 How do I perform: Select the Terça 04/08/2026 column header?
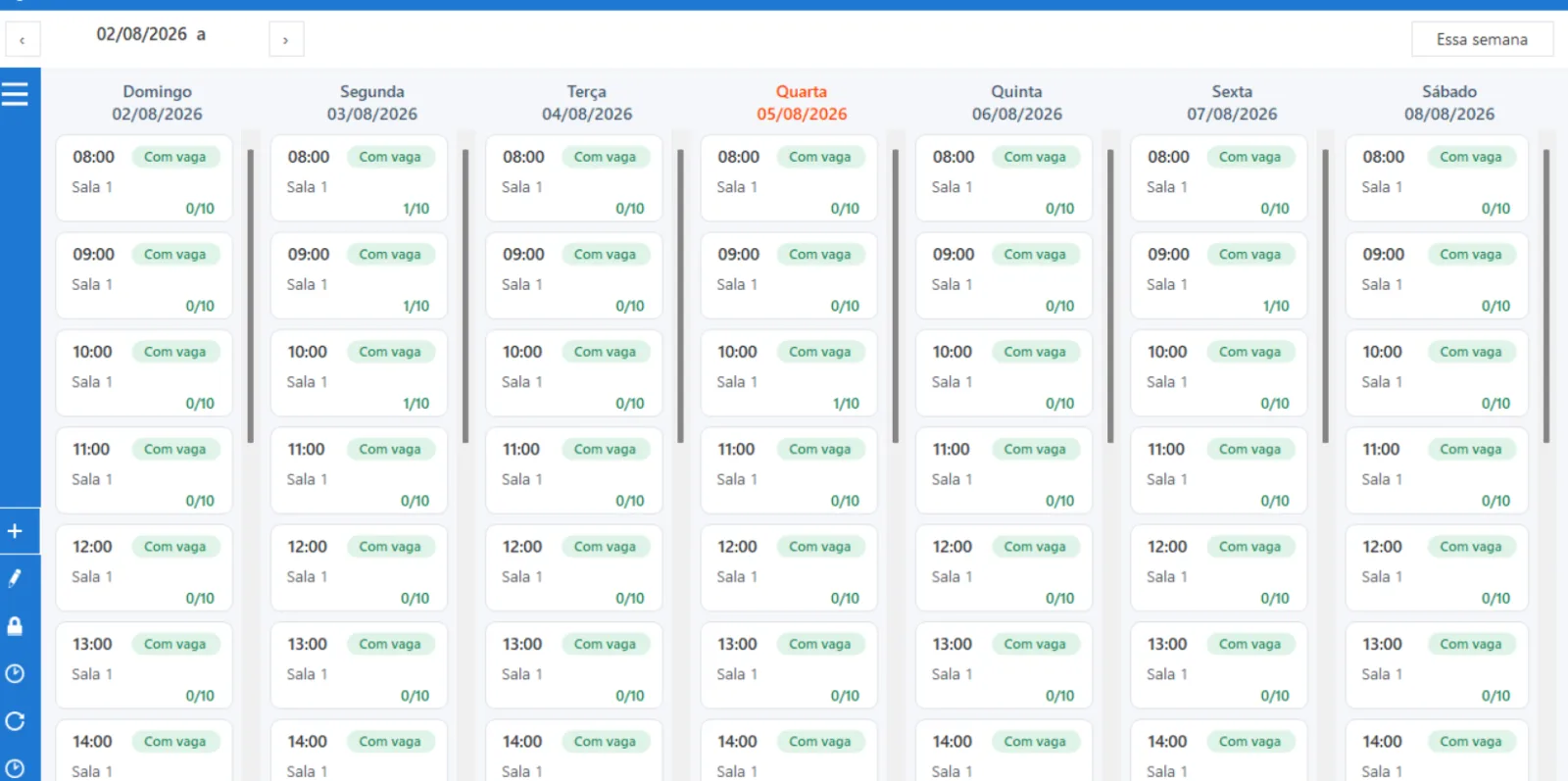tap(587, 103)
